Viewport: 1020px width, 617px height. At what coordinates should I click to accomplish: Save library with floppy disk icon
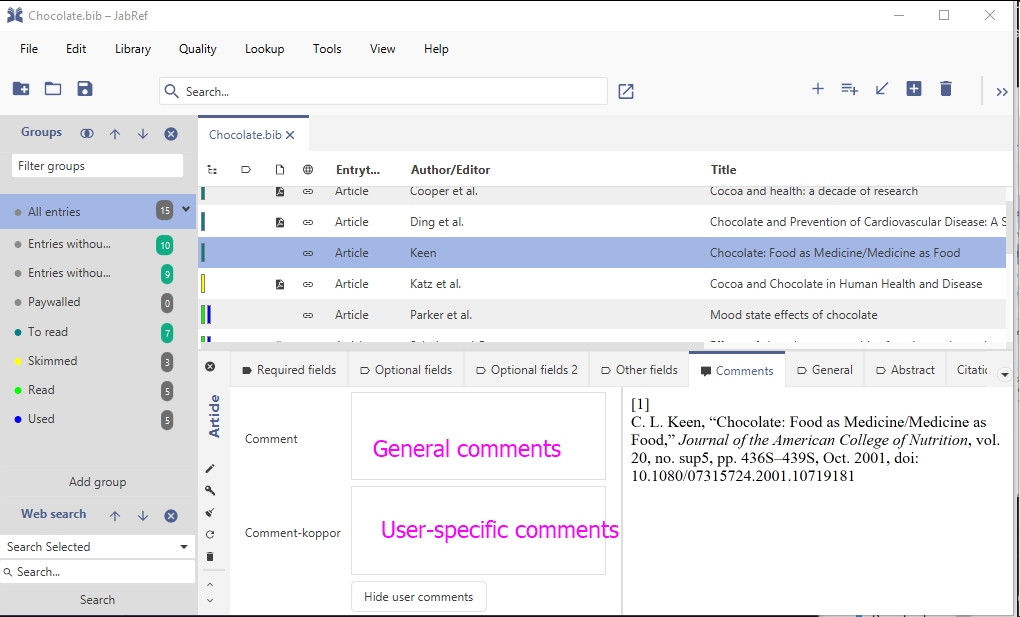pos(85,89)
